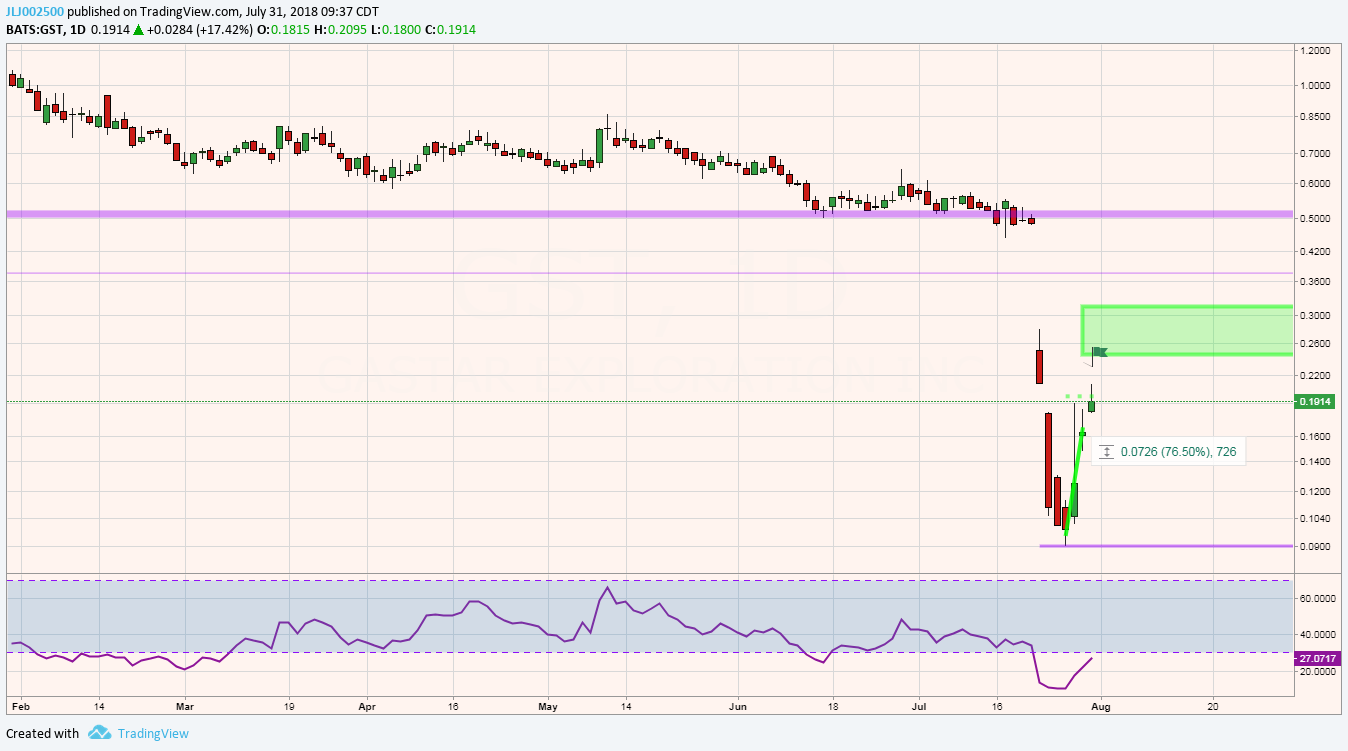Click the Apr date axis label

click(365, 705)
